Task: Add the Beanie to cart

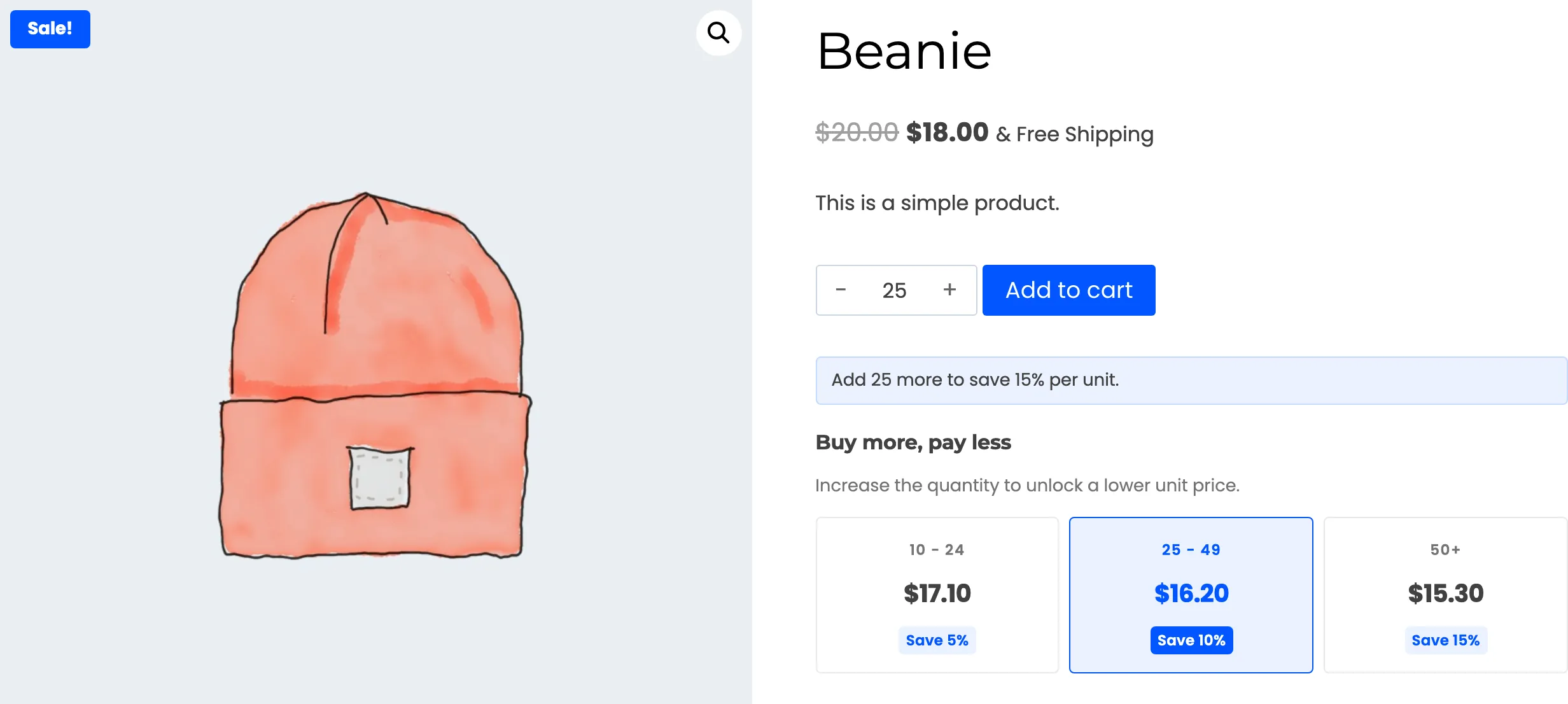Action: pos(1068,290)
